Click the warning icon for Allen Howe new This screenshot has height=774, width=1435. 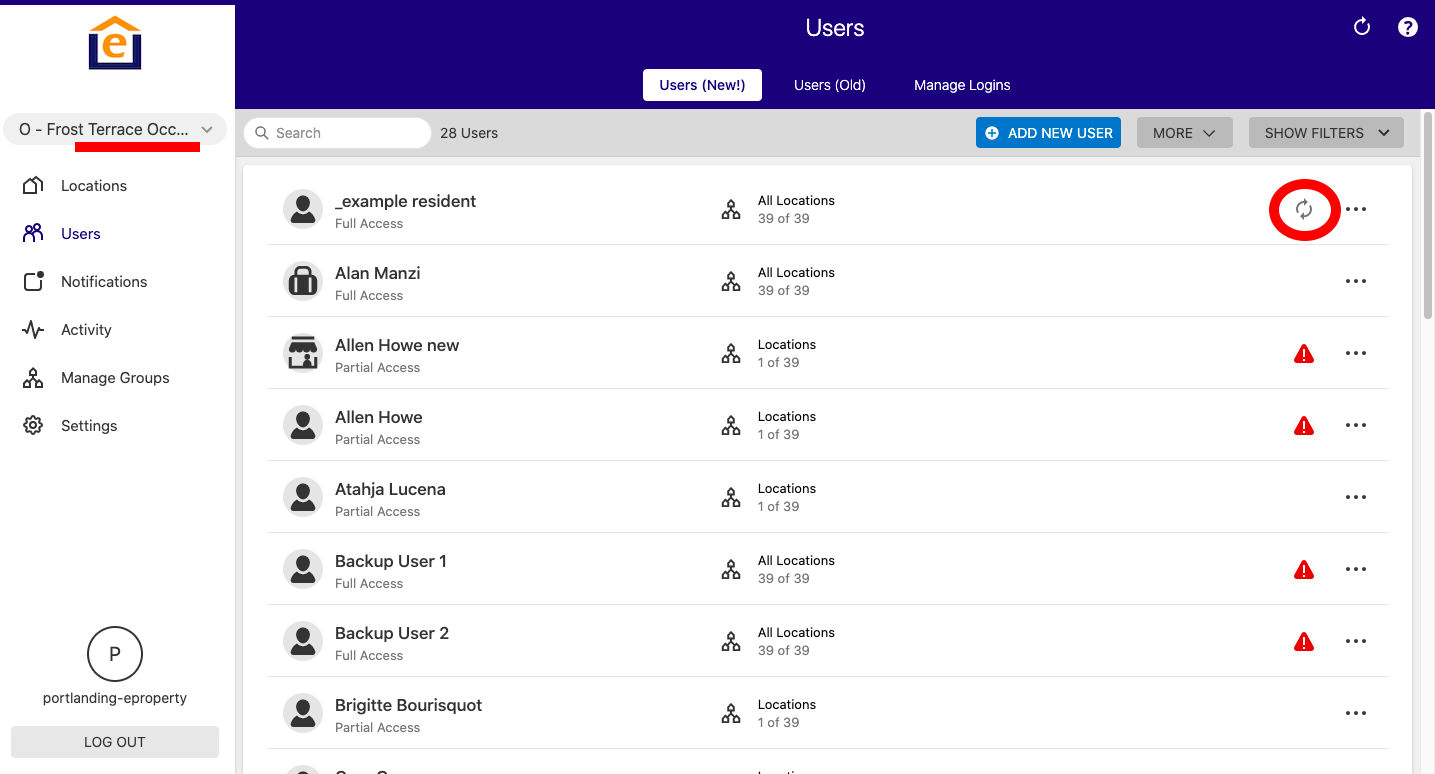[1304, 353]
